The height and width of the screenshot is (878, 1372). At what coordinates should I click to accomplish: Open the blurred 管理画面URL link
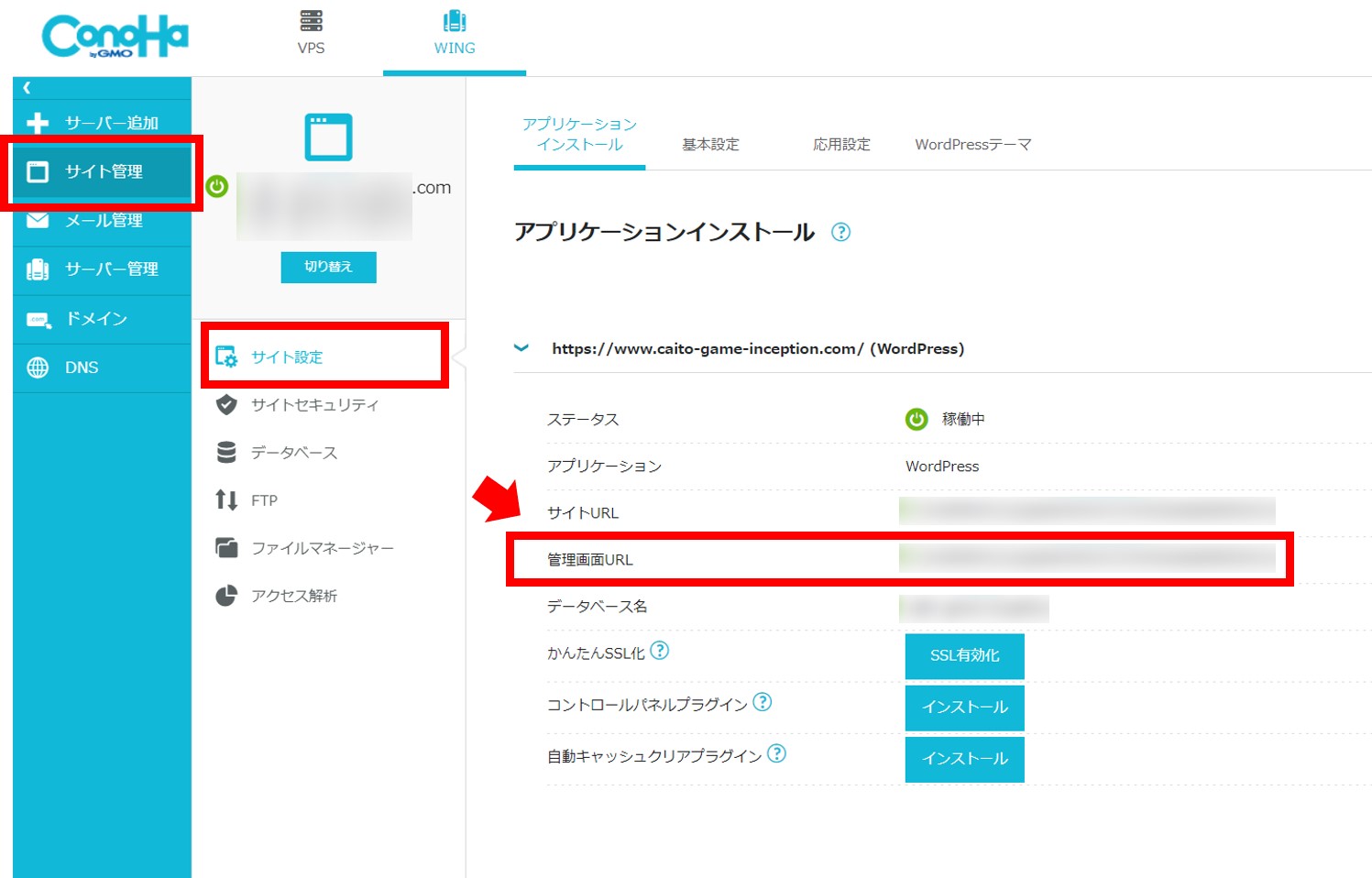point(1087,558)
